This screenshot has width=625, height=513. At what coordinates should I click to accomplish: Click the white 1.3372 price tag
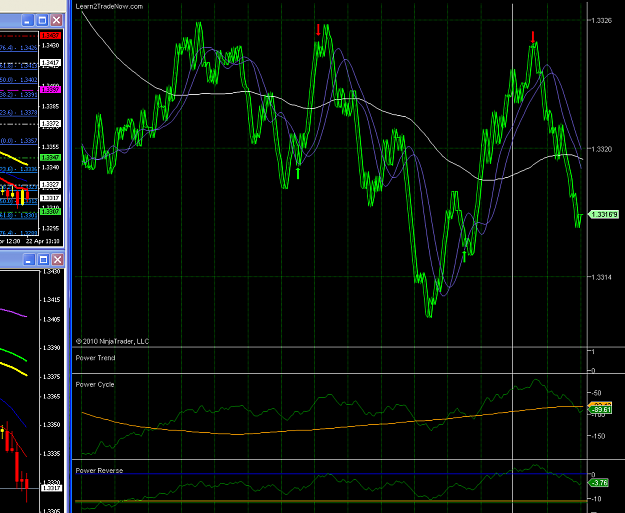(51, 124)
